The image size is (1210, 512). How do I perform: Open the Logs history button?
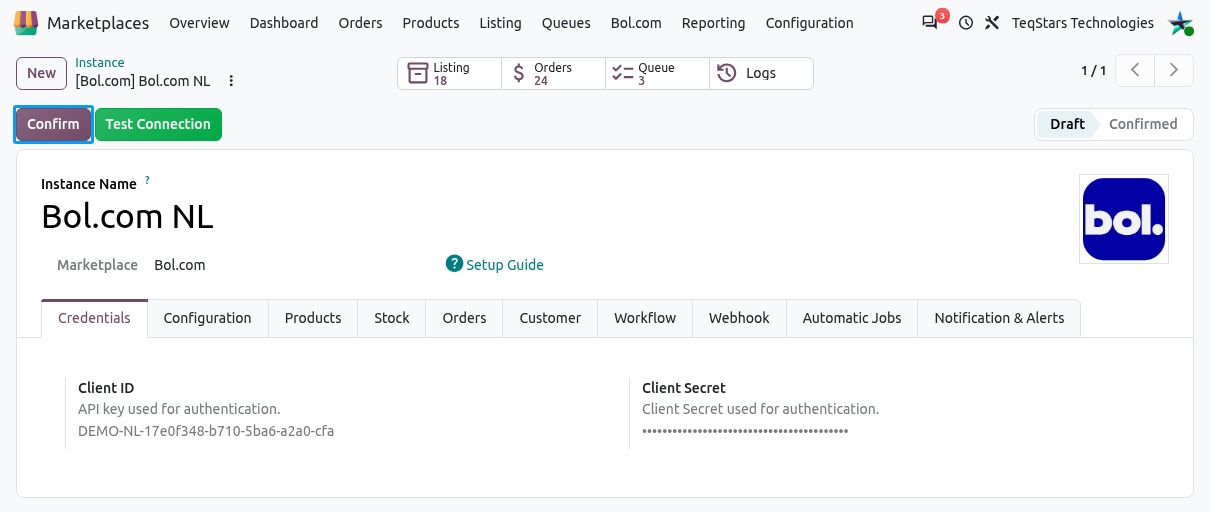point(761,73)
